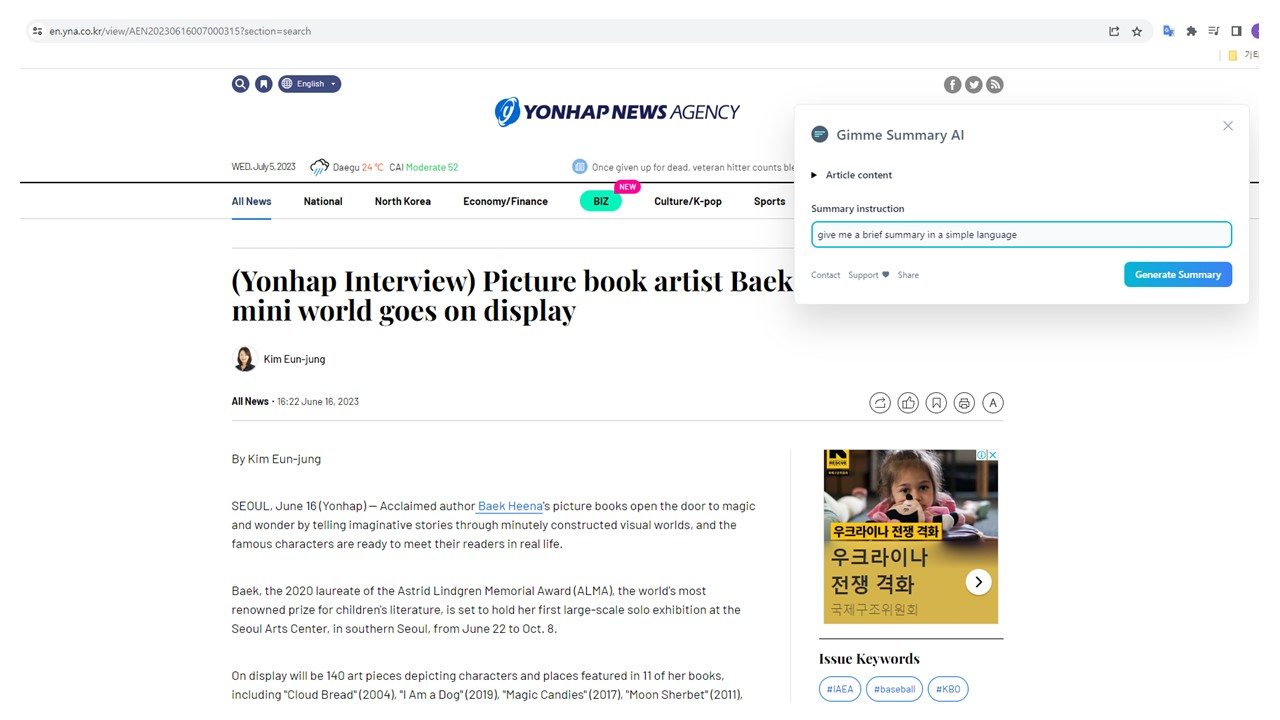Screen dimensions: 1280x720
Task: Click the bookmark icon beside the search icon
Action: click(x=263, y=84)
